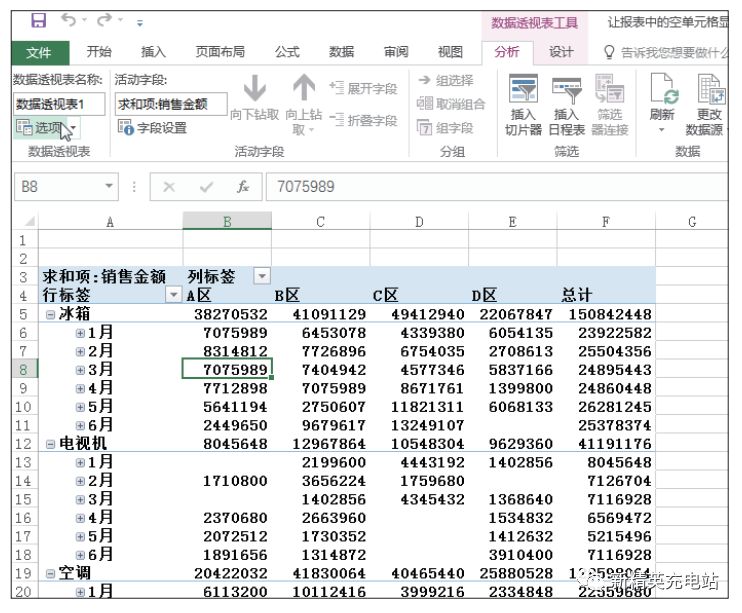Image resolution: width=742 pixels, height=613 pixels.
Task: Select cell with value 150842448
Action: coord(606,314)
